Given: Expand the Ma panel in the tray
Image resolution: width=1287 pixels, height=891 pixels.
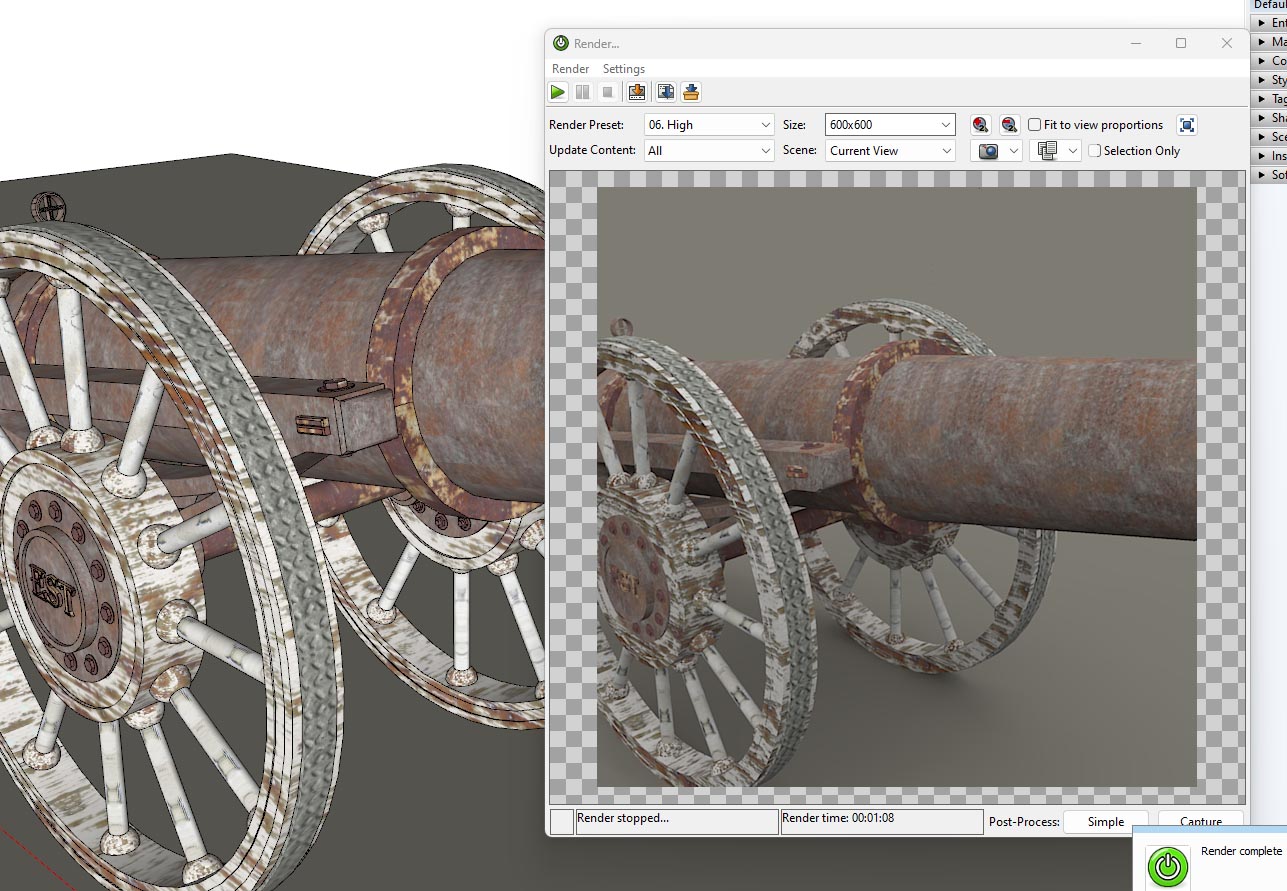Looking at the screenshot, I should tap(1268, 42).
